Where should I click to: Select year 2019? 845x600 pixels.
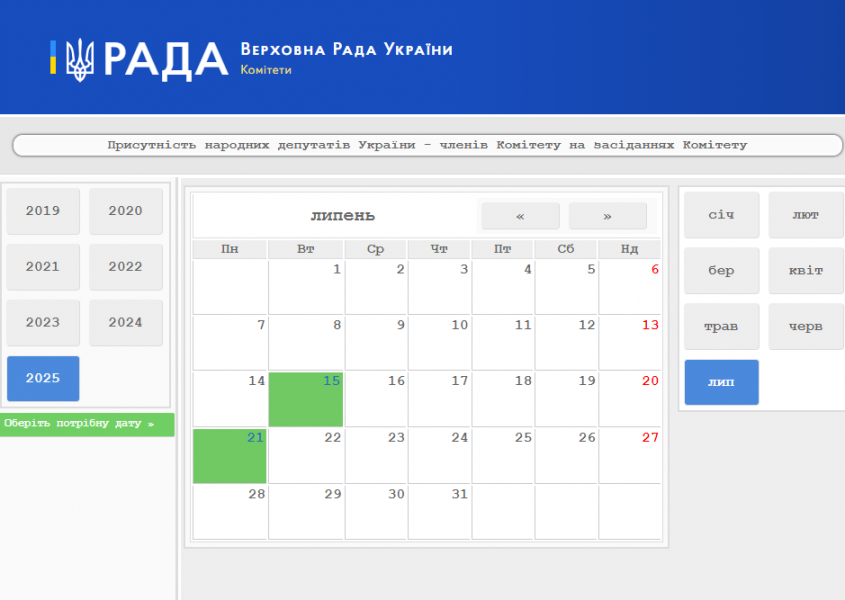[x=43, y=211]
